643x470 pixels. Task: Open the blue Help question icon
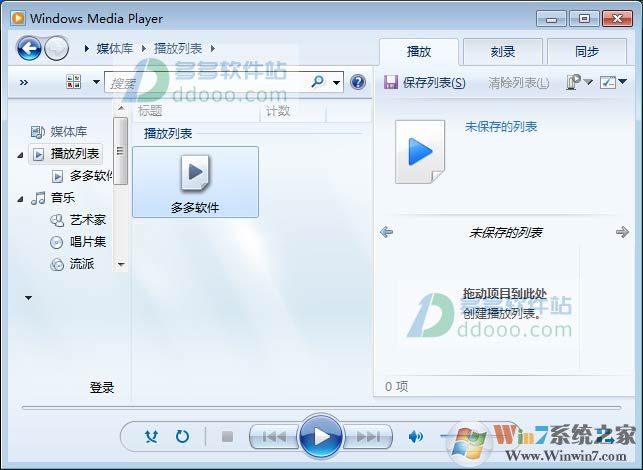[358, 82]
